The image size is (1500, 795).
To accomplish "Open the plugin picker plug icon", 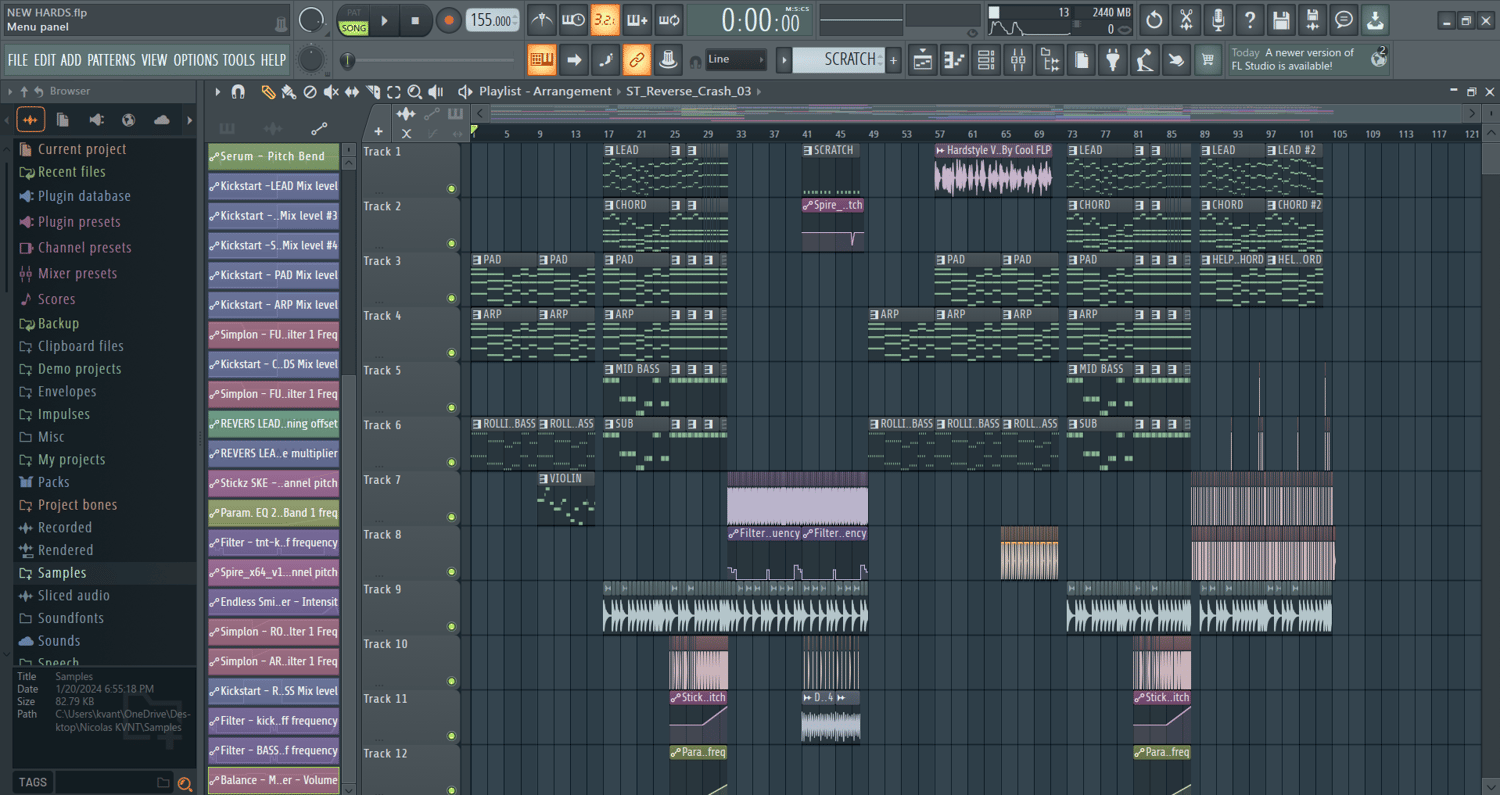I will pyautogui.click(x=1113, y=60).
